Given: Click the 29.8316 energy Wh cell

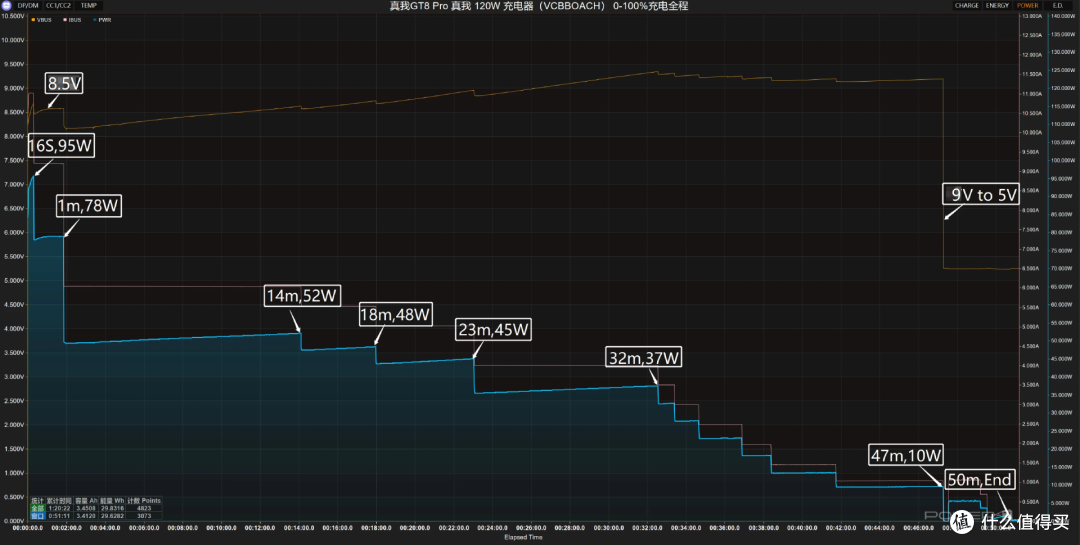Looking at the screenshot, I should tap(112, 508).
